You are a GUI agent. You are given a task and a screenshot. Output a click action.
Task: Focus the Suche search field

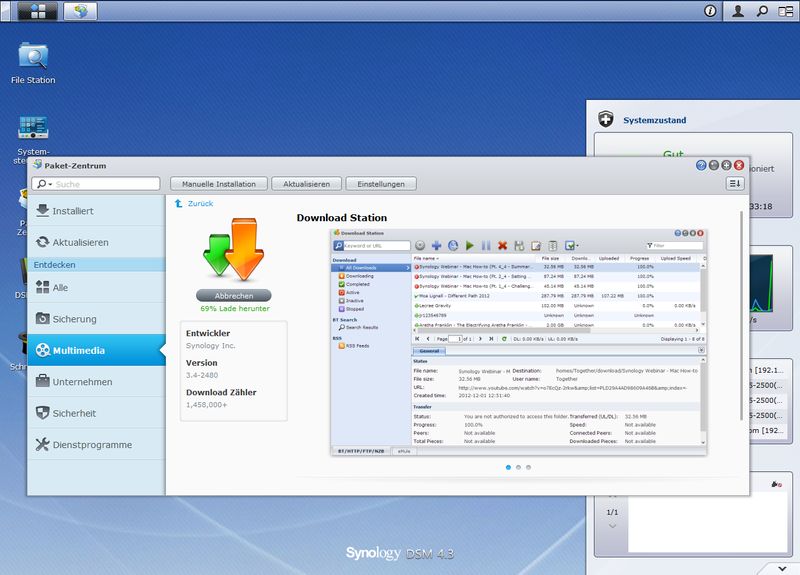(x=96, y=184)
